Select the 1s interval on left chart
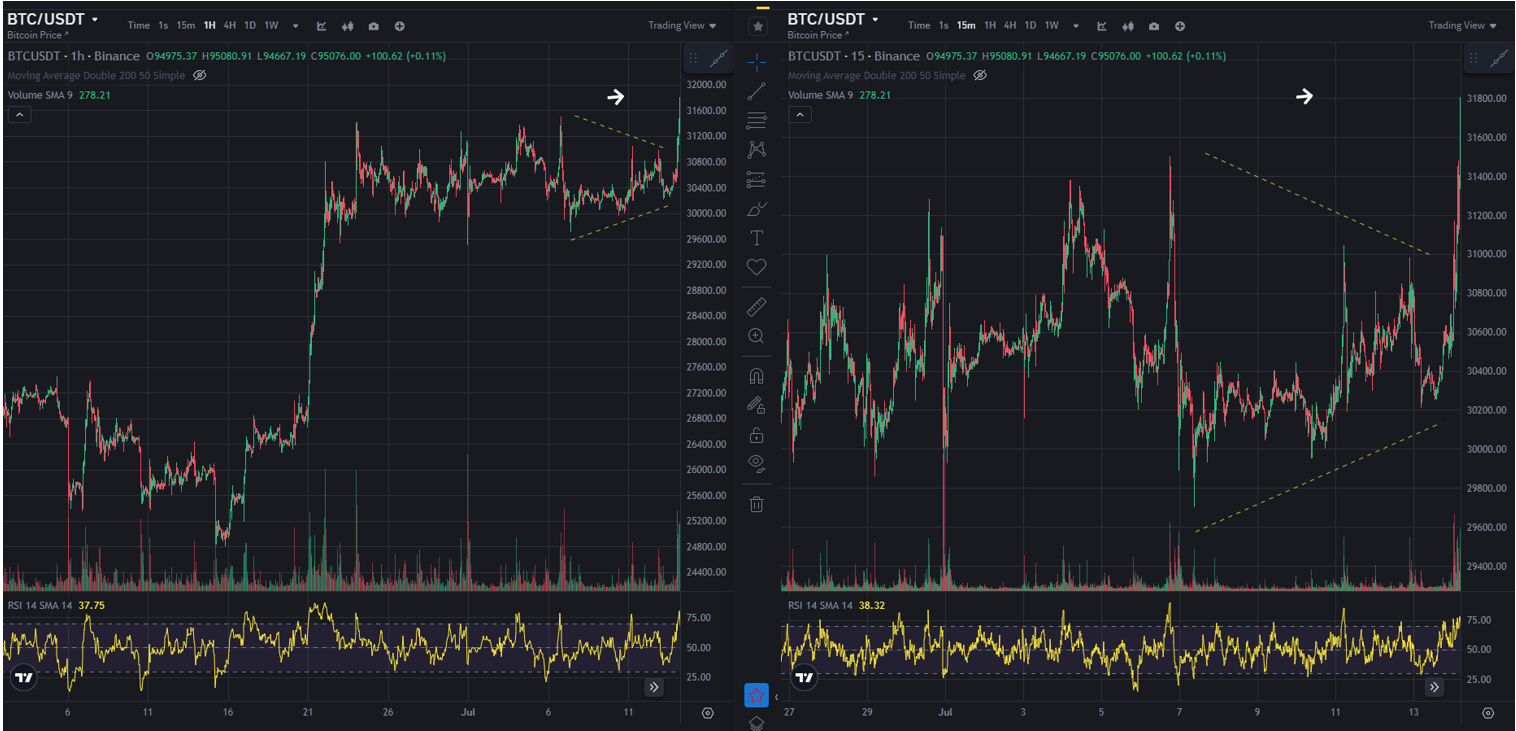1516x731 pixels. click(163, 25)
